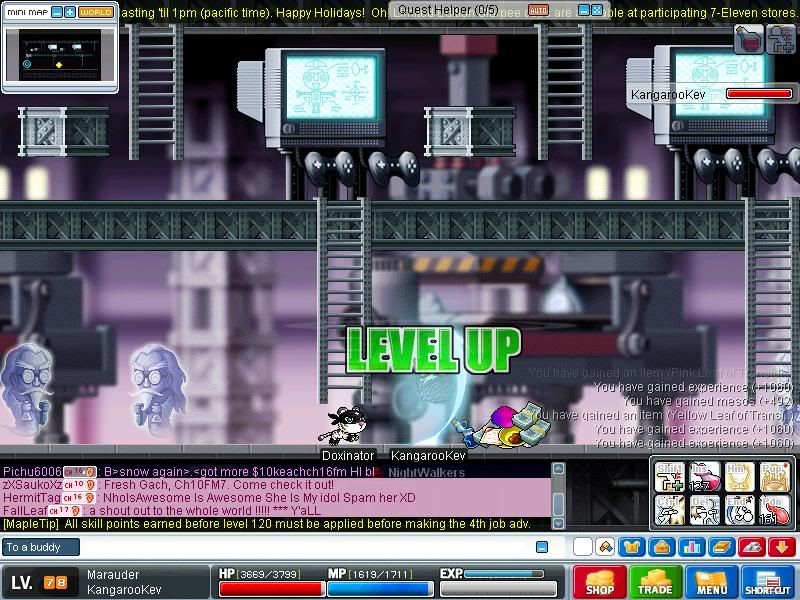This screenshot has width=800, height=600.
Task: Click the blue MP gauge bar
Action: click(380, 589)
